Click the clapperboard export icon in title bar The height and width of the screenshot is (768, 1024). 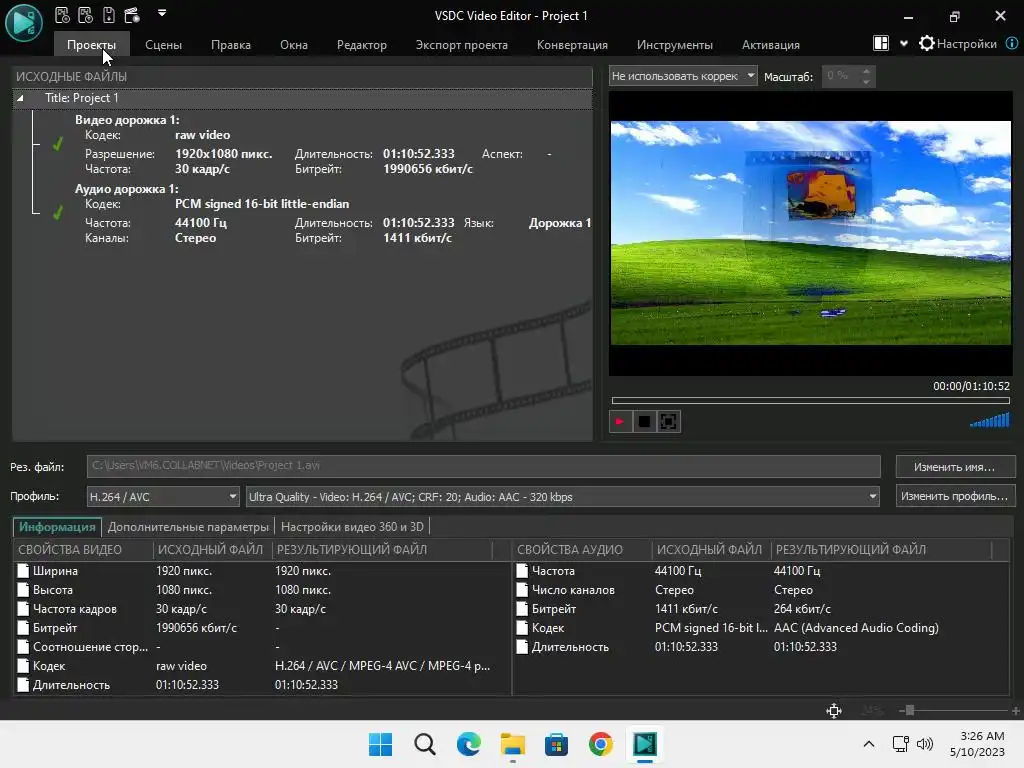point(132,14)
